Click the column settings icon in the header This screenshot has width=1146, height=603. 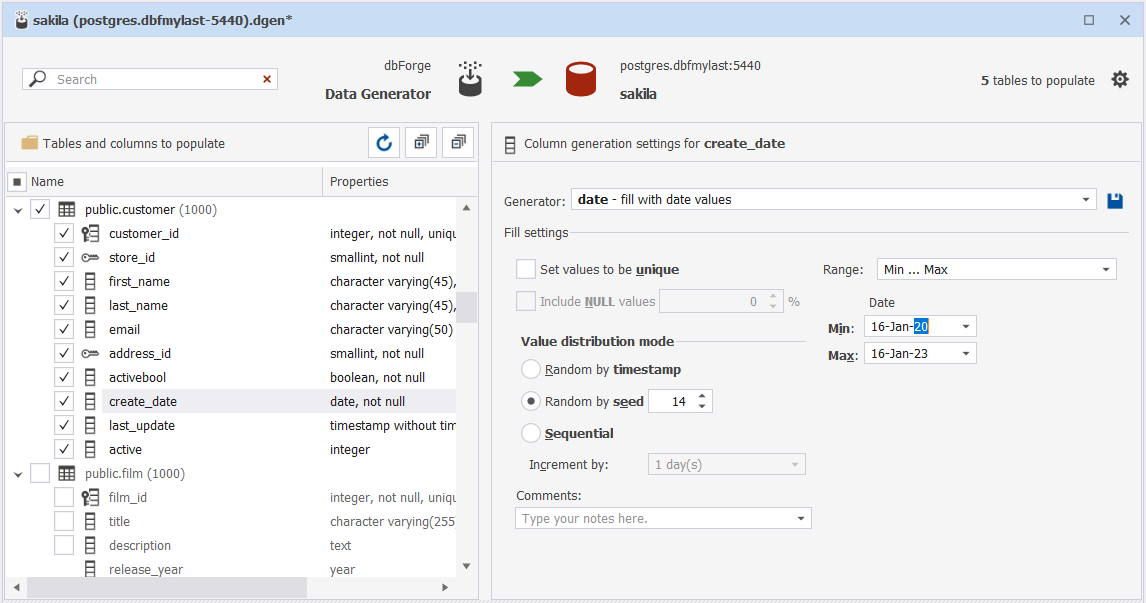coord(510,144)
